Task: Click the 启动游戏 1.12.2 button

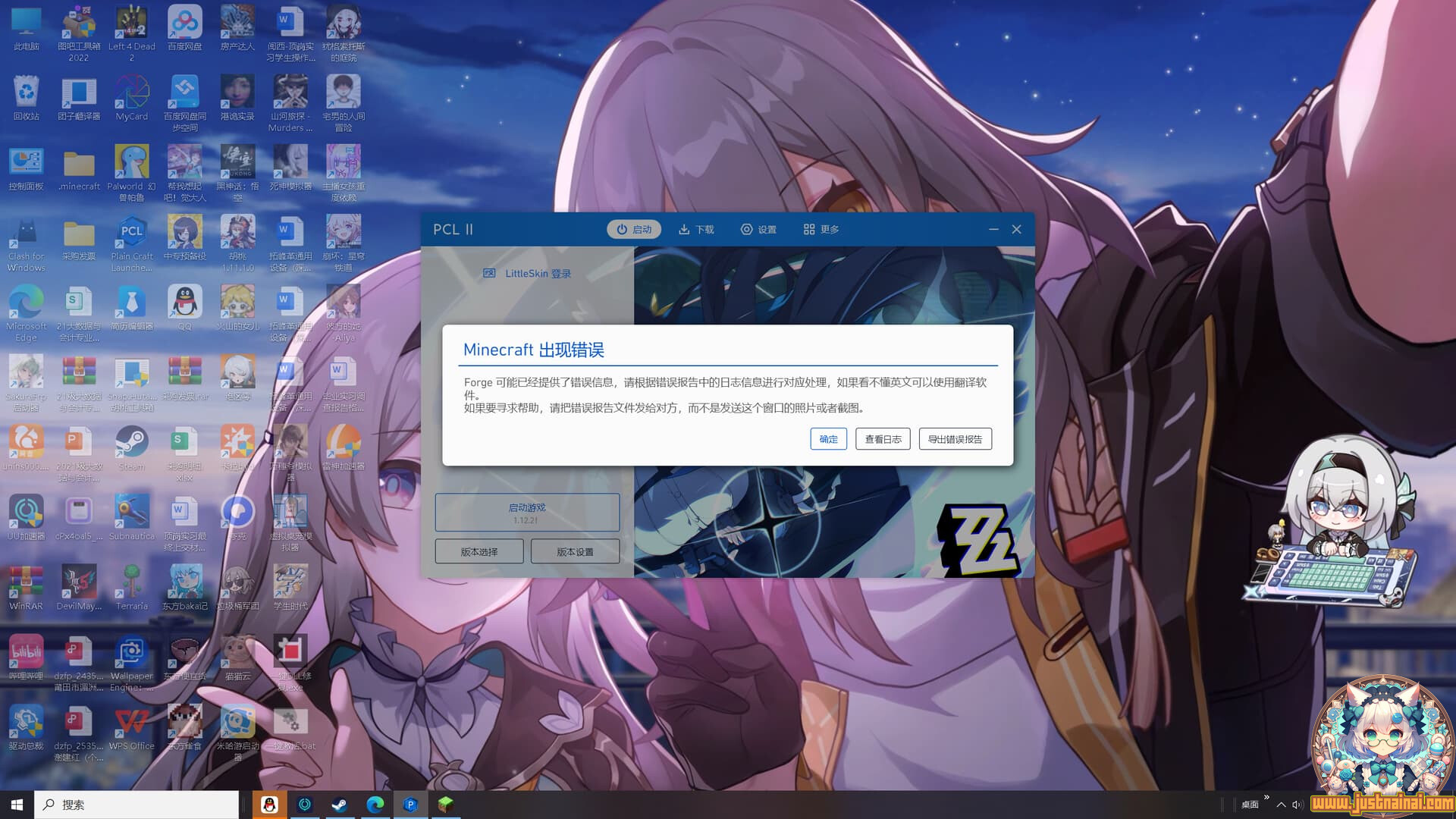Action: pyautogui.click(x=527, y=513)
